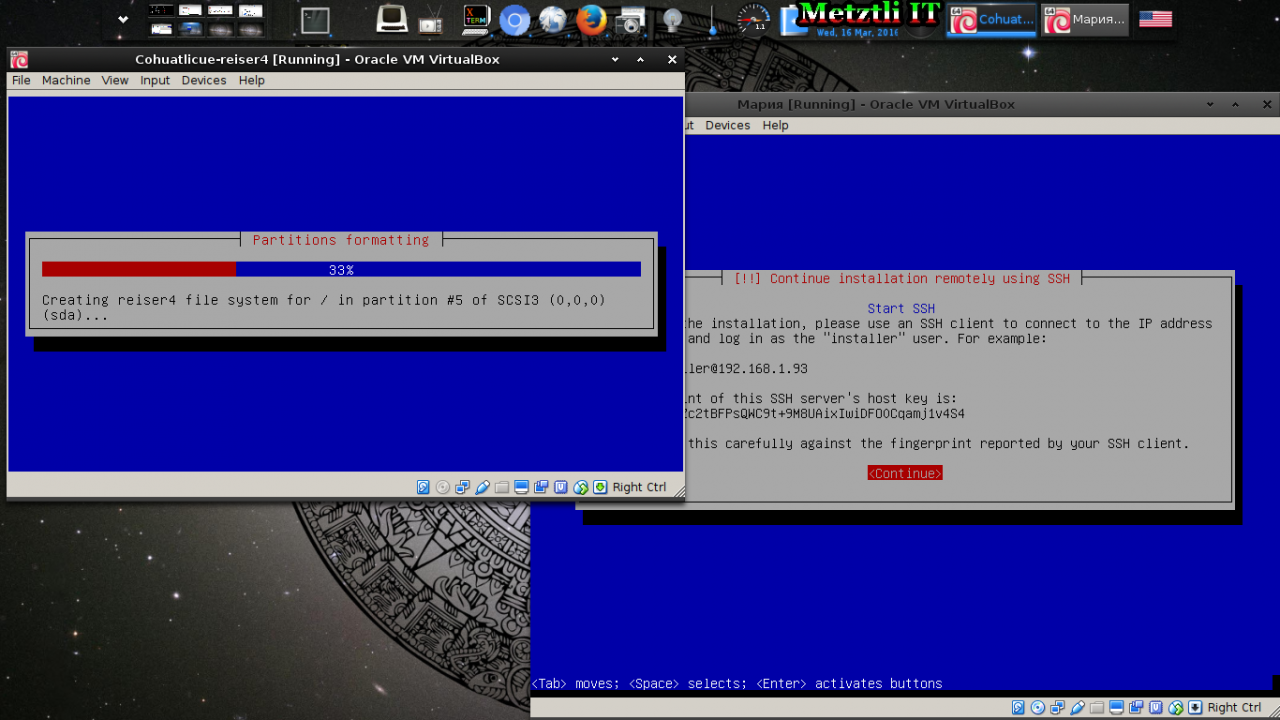This screenshot has width=1280, height=720.
Task: Launch XTerm from the top panel
Action: pos(477,19)
